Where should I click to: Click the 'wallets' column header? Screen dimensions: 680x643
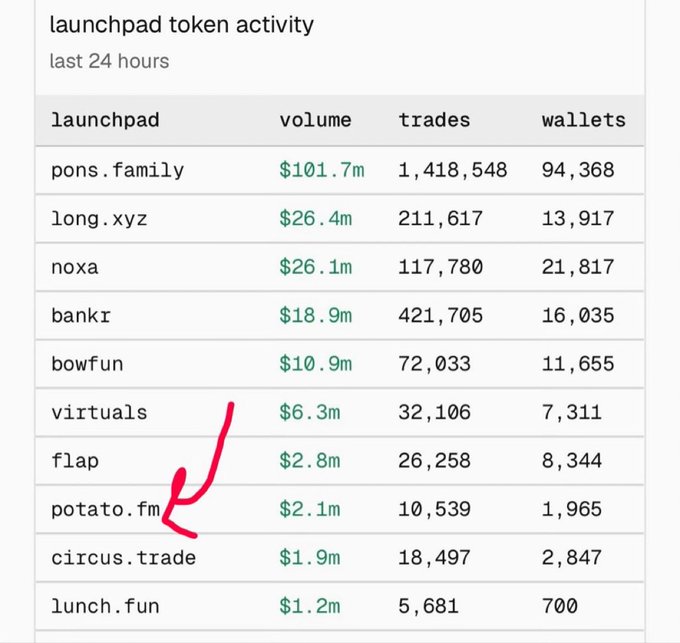click(x=584, y=121)
